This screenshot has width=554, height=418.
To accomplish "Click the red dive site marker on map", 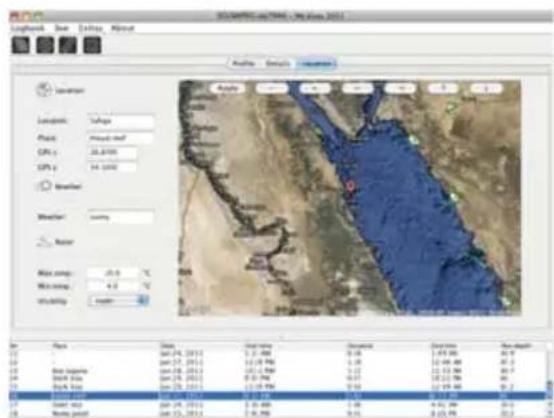I will point(350,185).
